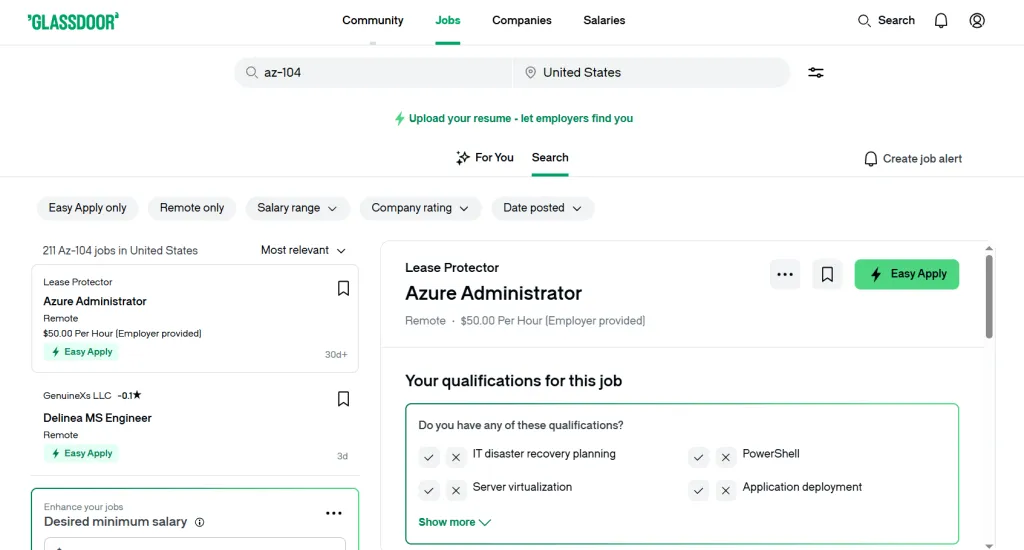Confirm having PowerShell qualification checkmark
The height and width of the screenshot is (550, 1024).
click(699, 457)
